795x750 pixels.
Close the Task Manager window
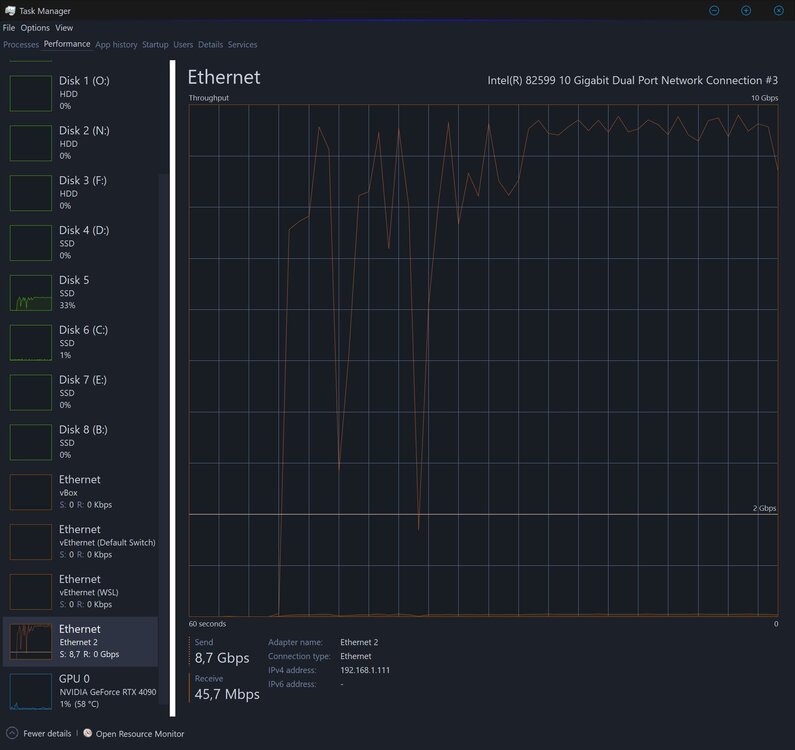coord(778,10)
